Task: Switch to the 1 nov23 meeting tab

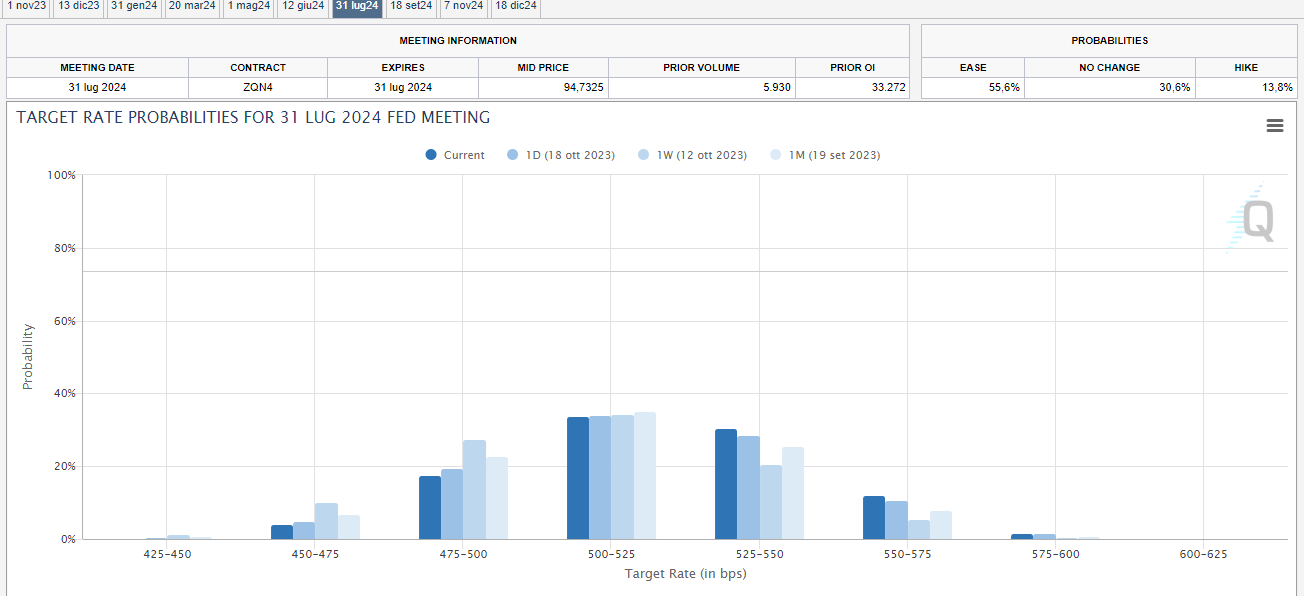Action: click(25, 7)
